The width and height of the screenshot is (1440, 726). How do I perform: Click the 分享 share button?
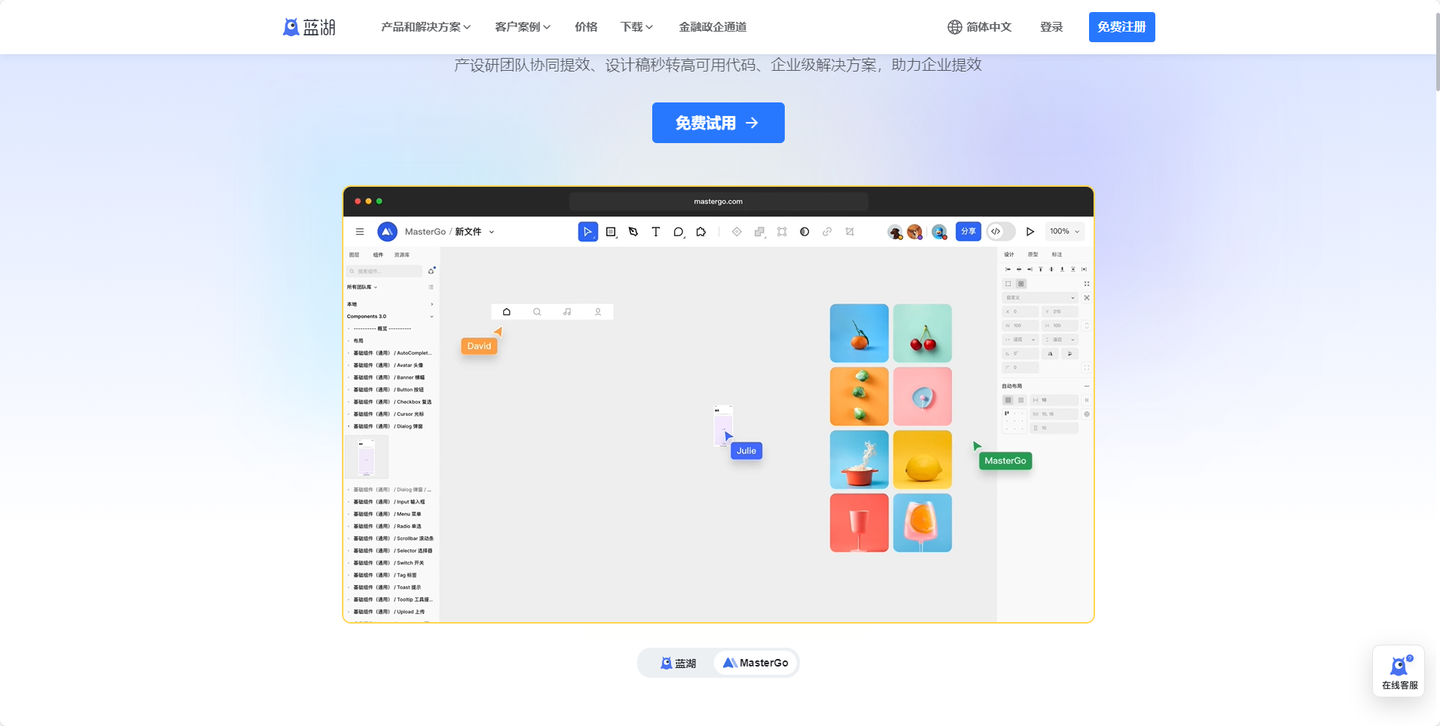pyautogui.click(x=968, y=232)
